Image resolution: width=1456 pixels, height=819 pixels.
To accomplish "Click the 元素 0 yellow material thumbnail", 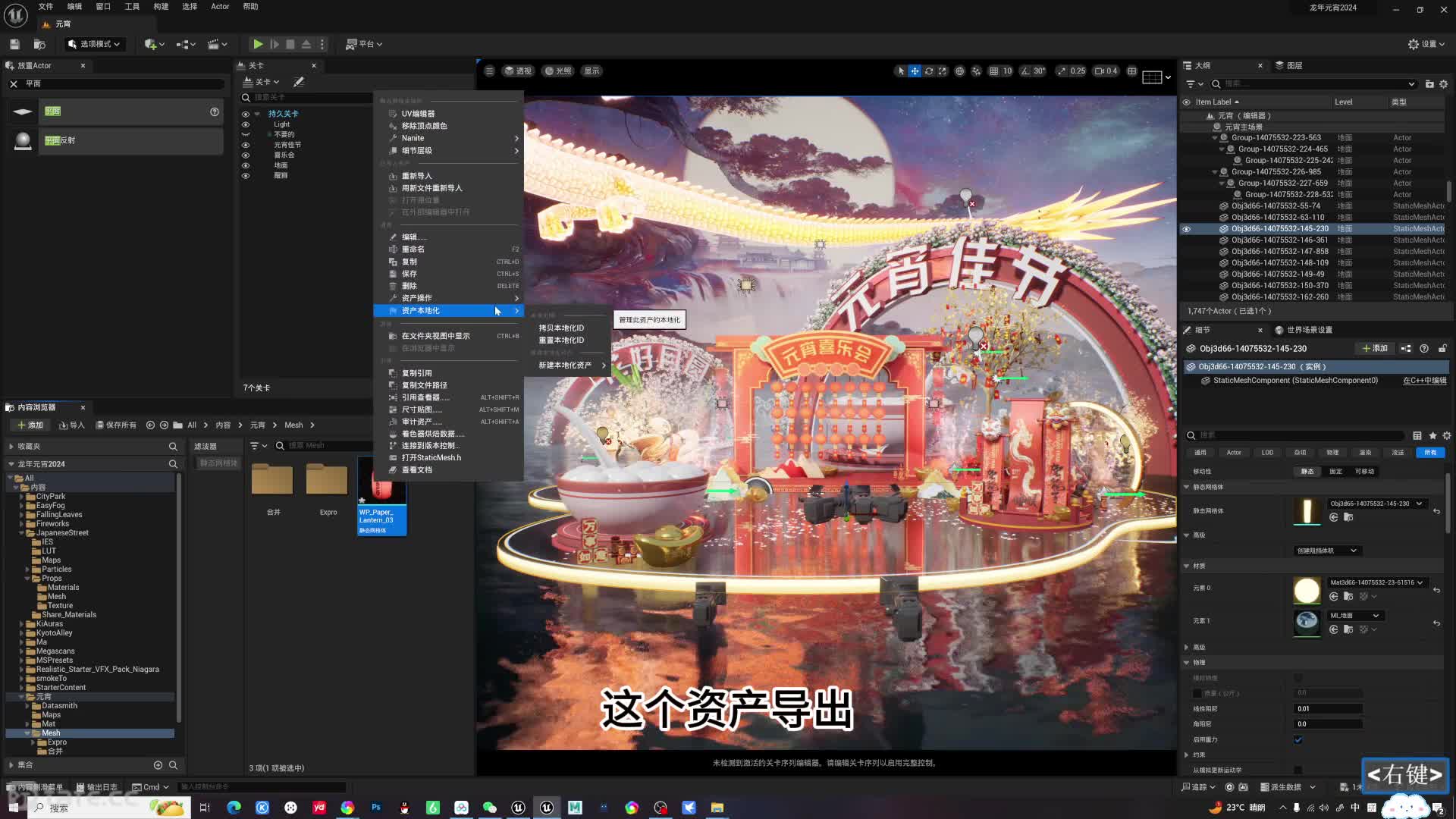I will (1307, 590).
